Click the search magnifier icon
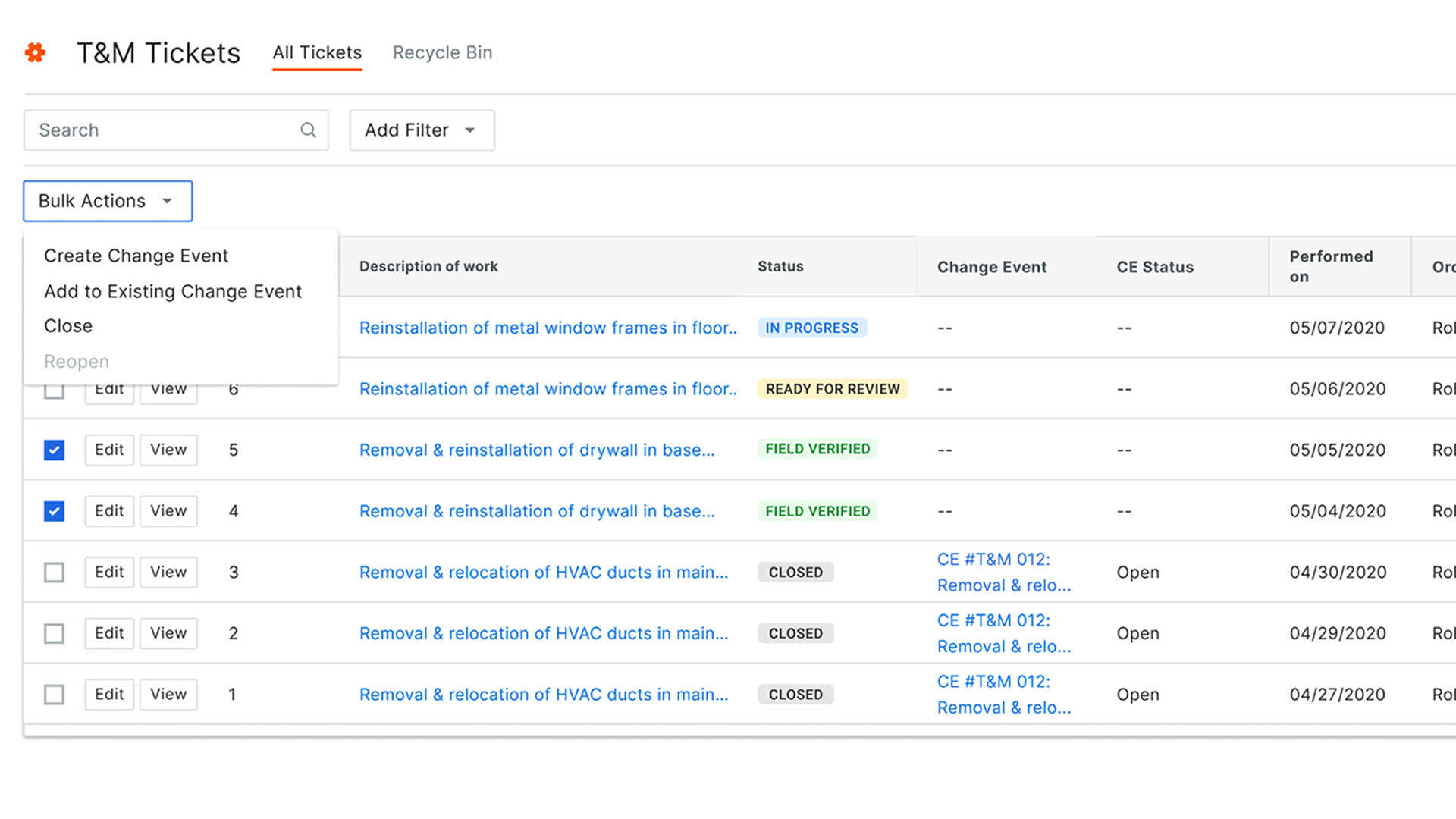The width and height of the screenshot is (1456, 819). (308, 130)
